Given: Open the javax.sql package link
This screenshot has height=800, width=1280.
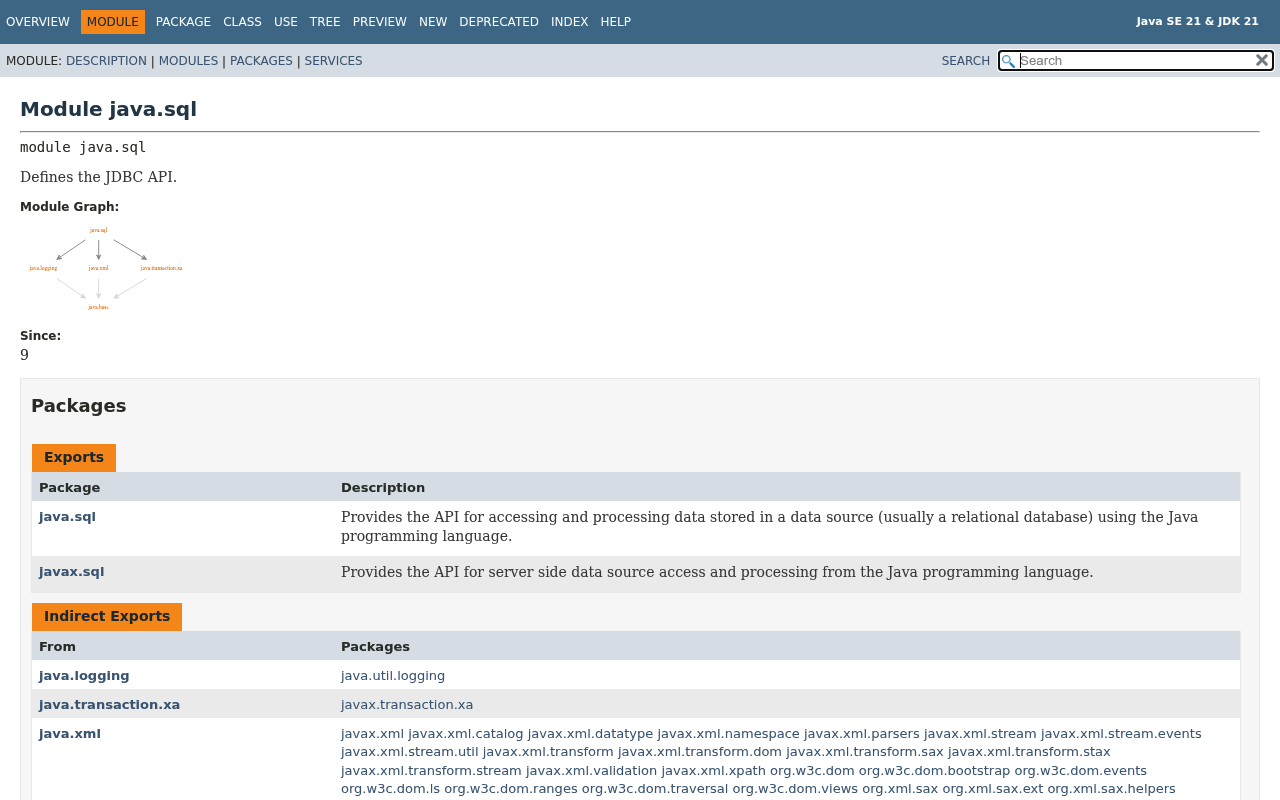Looking at the screenshot, I should 71,572.
